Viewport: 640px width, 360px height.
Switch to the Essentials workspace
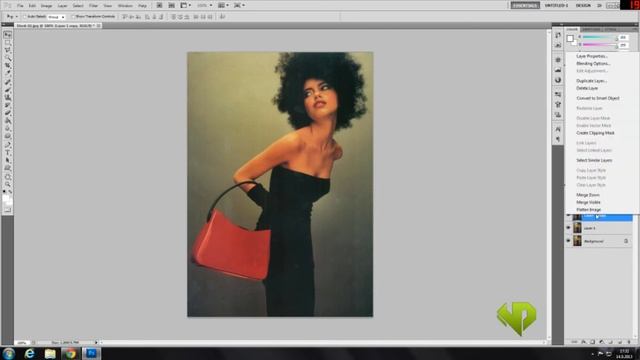tap(525, 5)
